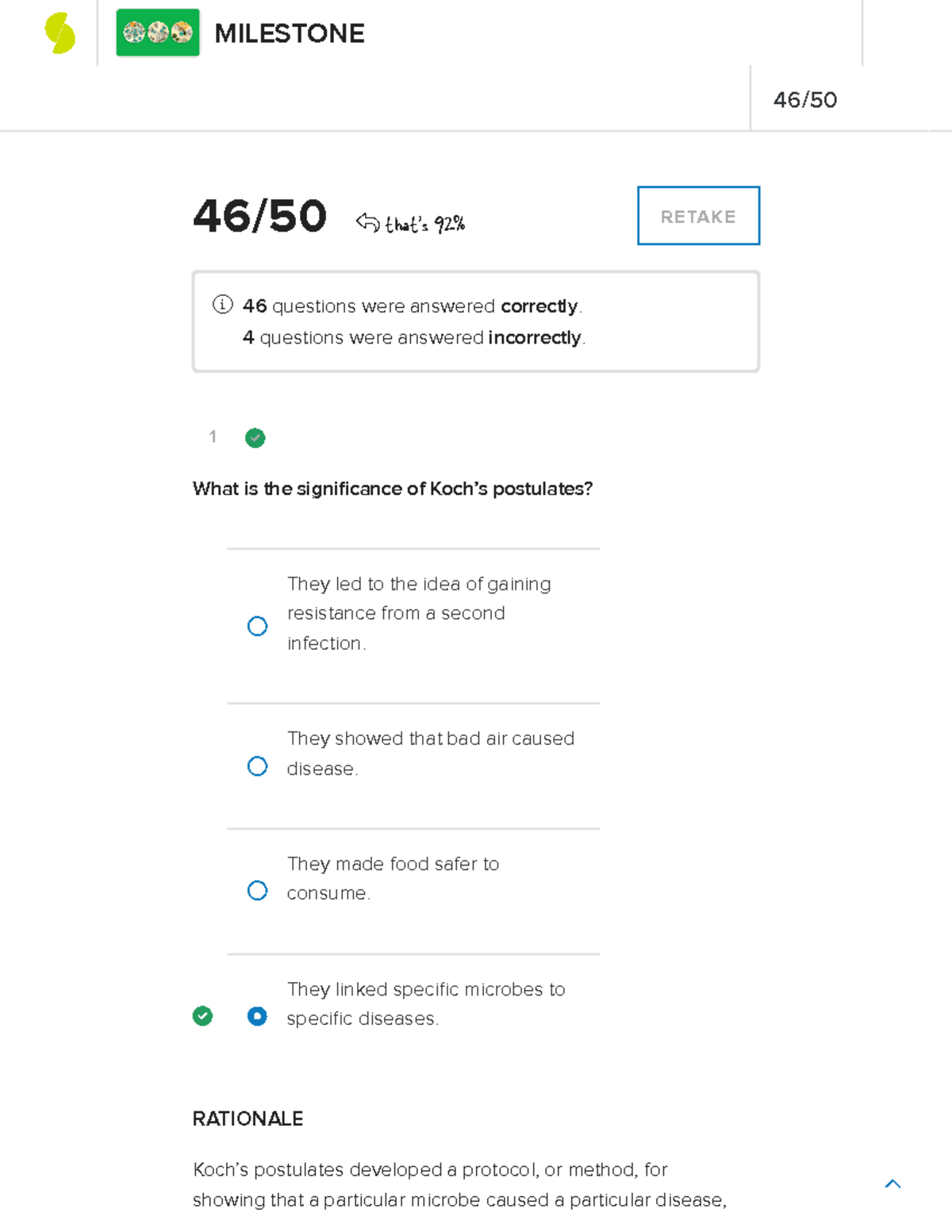Click the question 1 number label
Image resolution: width=952 pixels, height=1232 pixels.
point(213,436)
